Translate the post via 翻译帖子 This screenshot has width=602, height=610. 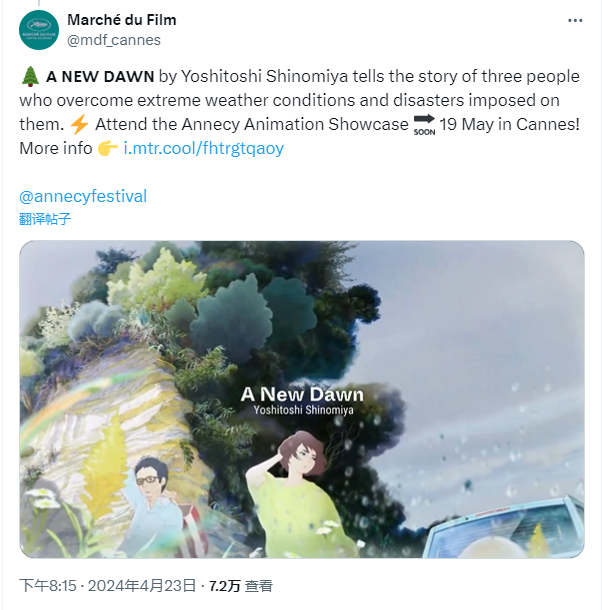45,219
